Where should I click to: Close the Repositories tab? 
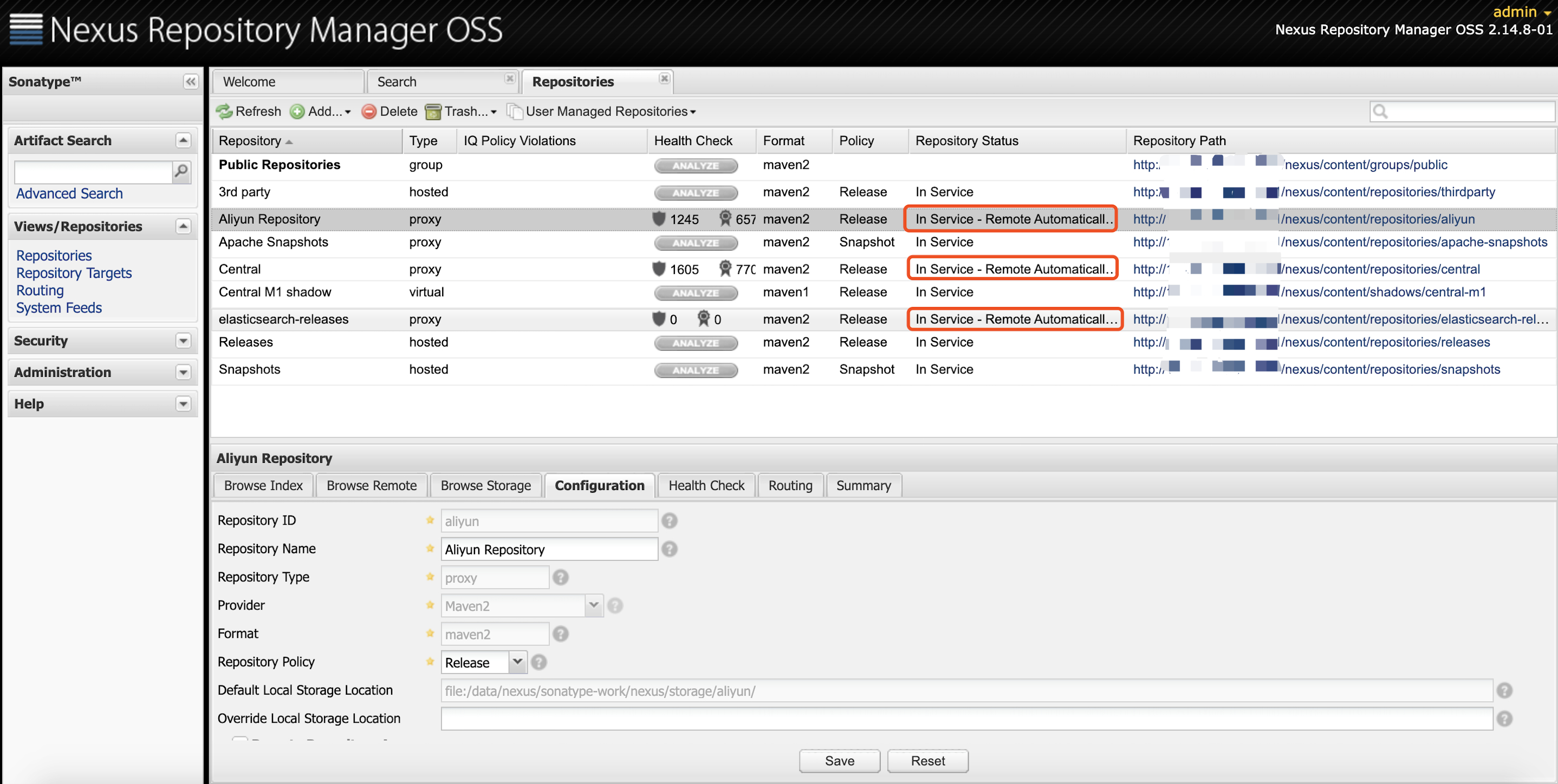click(x=664, y=79)
